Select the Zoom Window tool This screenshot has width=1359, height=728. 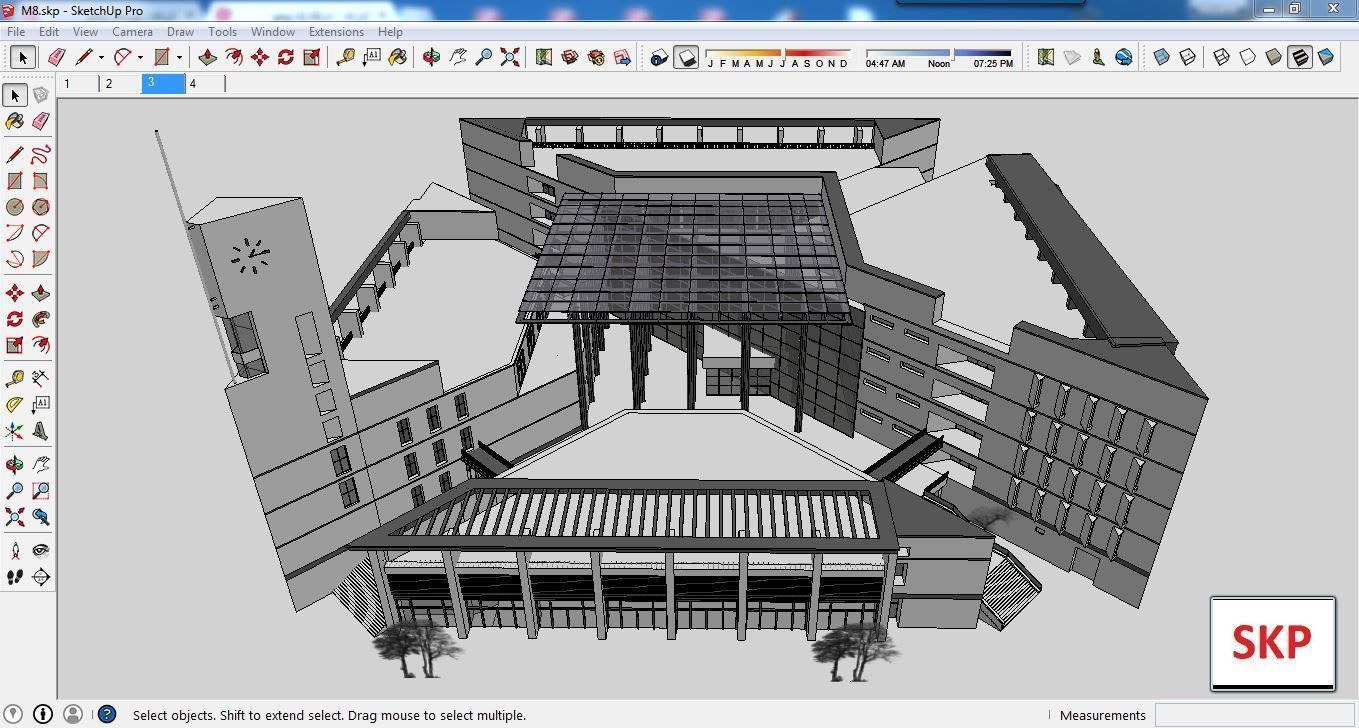point(41,491)
